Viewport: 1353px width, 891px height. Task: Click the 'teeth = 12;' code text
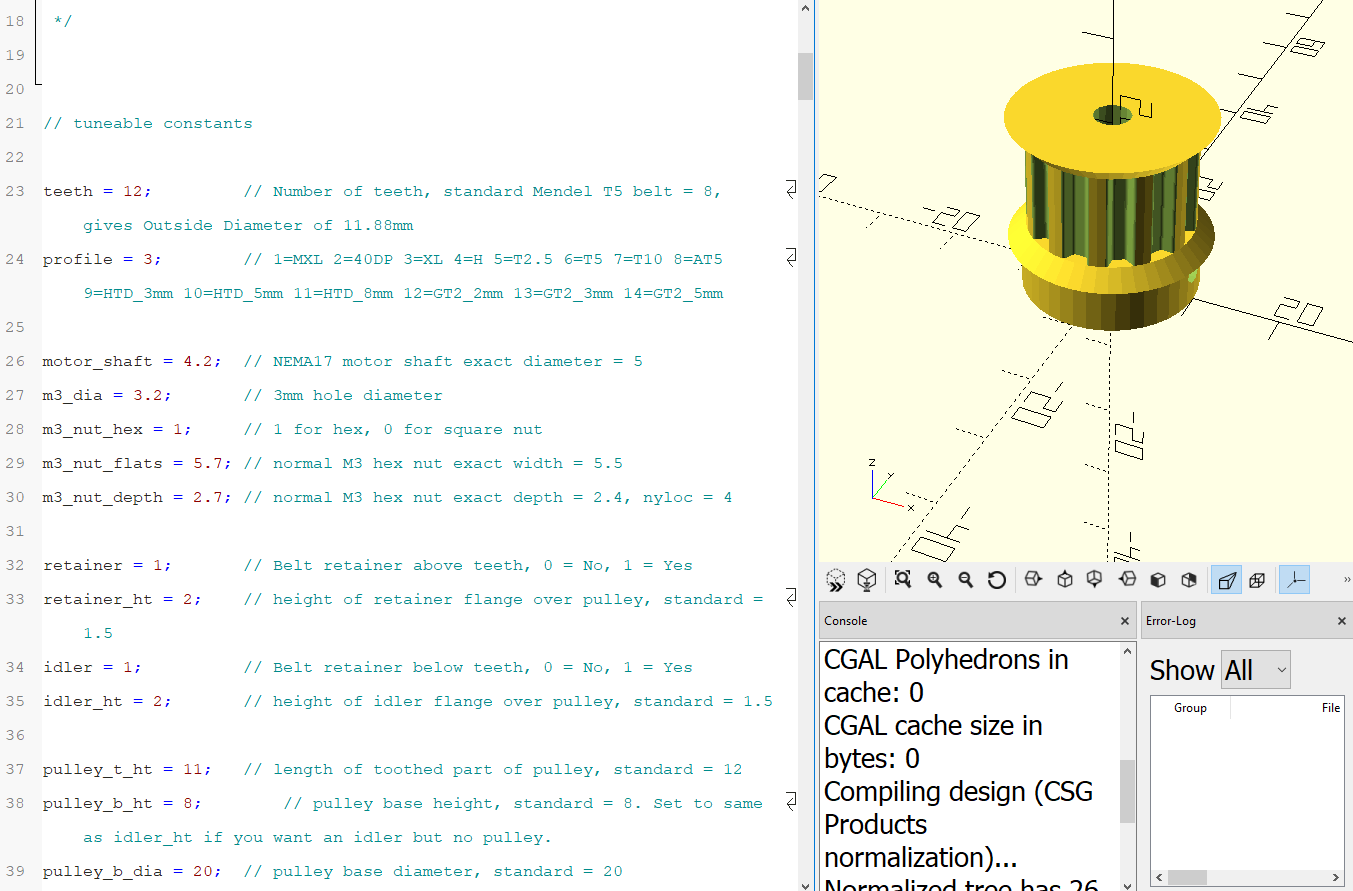coord(97,191)
